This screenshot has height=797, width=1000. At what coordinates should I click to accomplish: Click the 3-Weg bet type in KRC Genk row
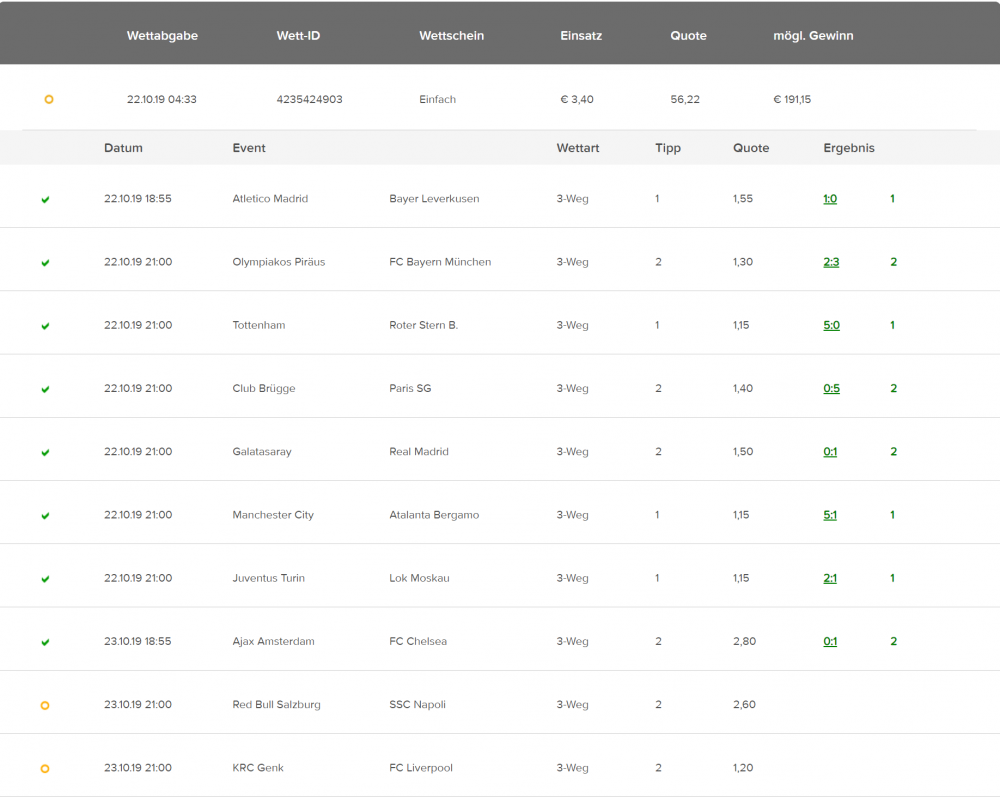(x=572, y=768)
